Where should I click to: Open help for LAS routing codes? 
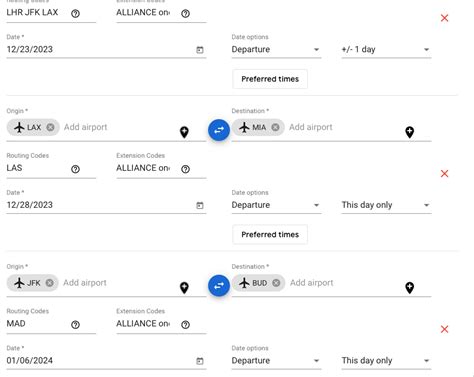point(76,169)
